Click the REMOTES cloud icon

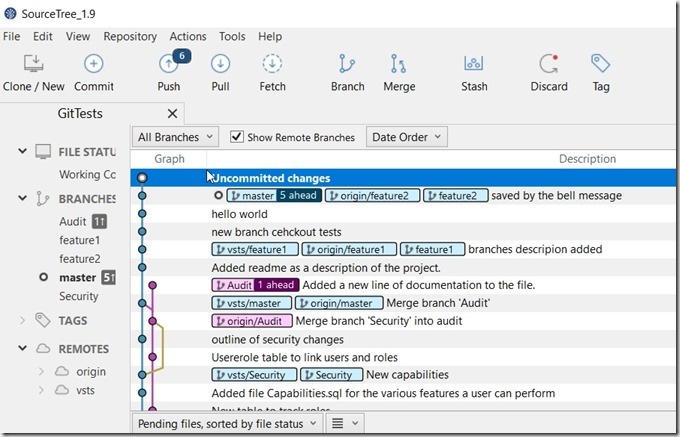43,348
